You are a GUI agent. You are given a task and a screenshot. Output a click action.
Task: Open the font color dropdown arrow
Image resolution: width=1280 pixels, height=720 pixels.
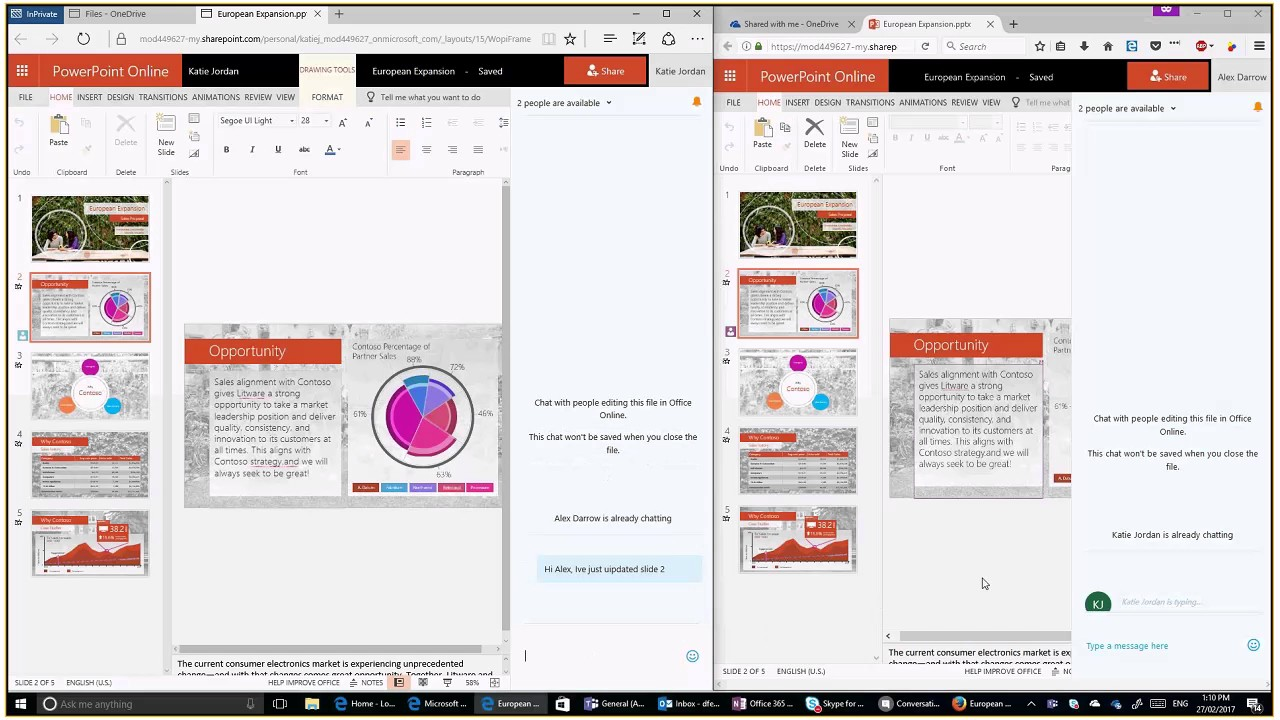pos(339,150)
